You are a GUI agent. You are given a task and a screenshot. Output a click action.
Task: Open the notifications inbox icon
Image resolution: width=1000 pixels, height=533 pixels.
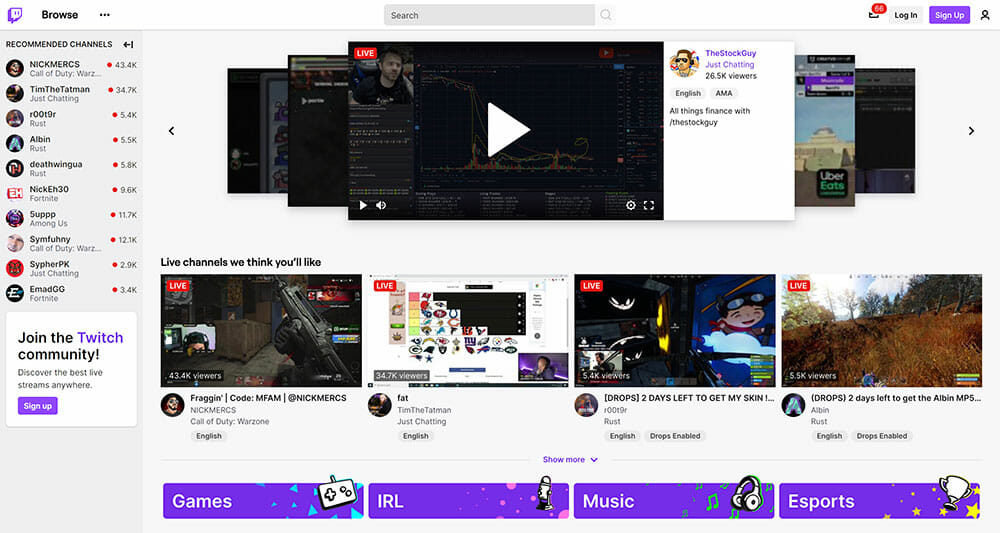click(873, 15)
